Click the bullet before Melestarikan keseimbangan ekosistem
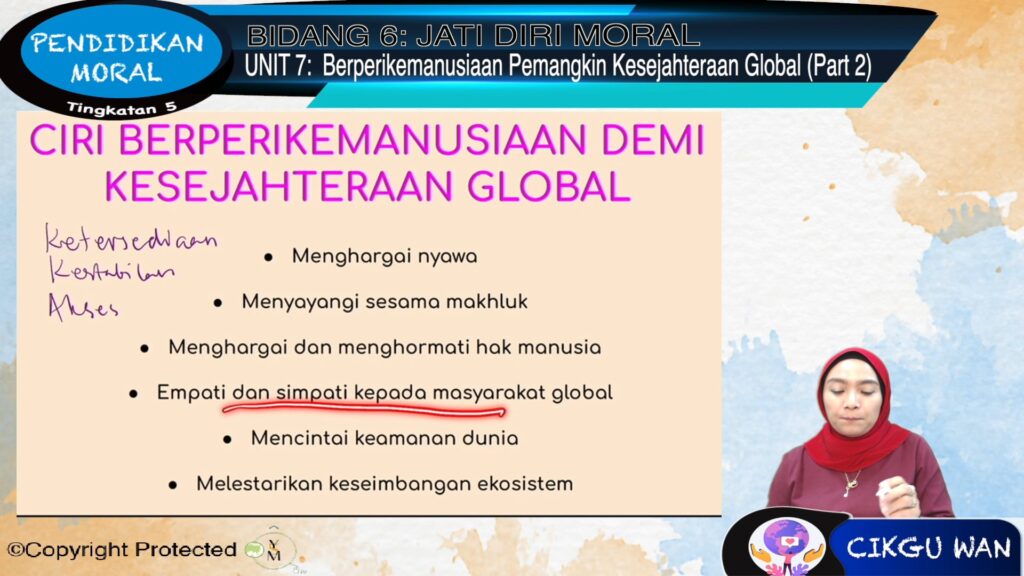 pyautogui.click(x=173, y=485)
